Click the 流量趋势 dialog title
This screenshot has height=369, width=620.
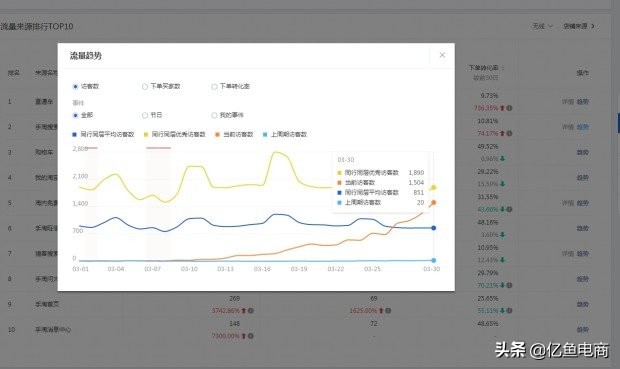(86, 56)
